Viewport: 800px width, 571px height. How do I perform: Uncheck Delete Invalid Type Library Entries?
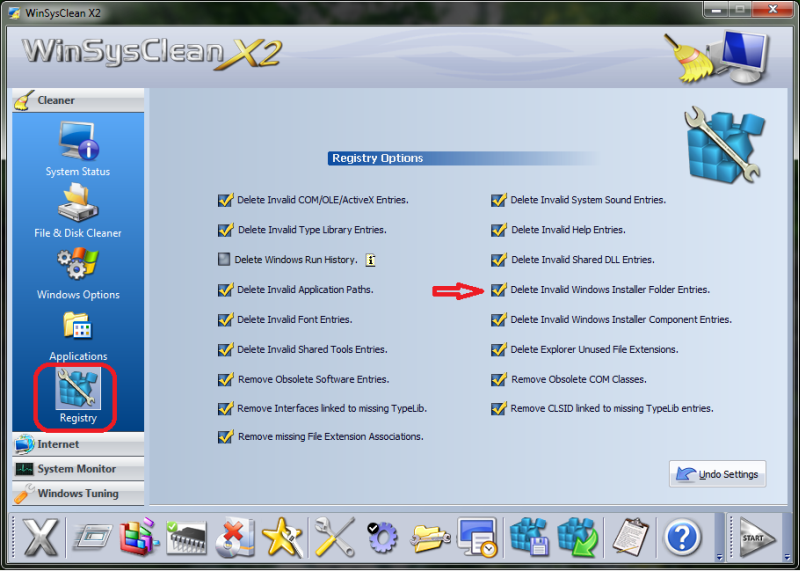click(x=225, y=230)
